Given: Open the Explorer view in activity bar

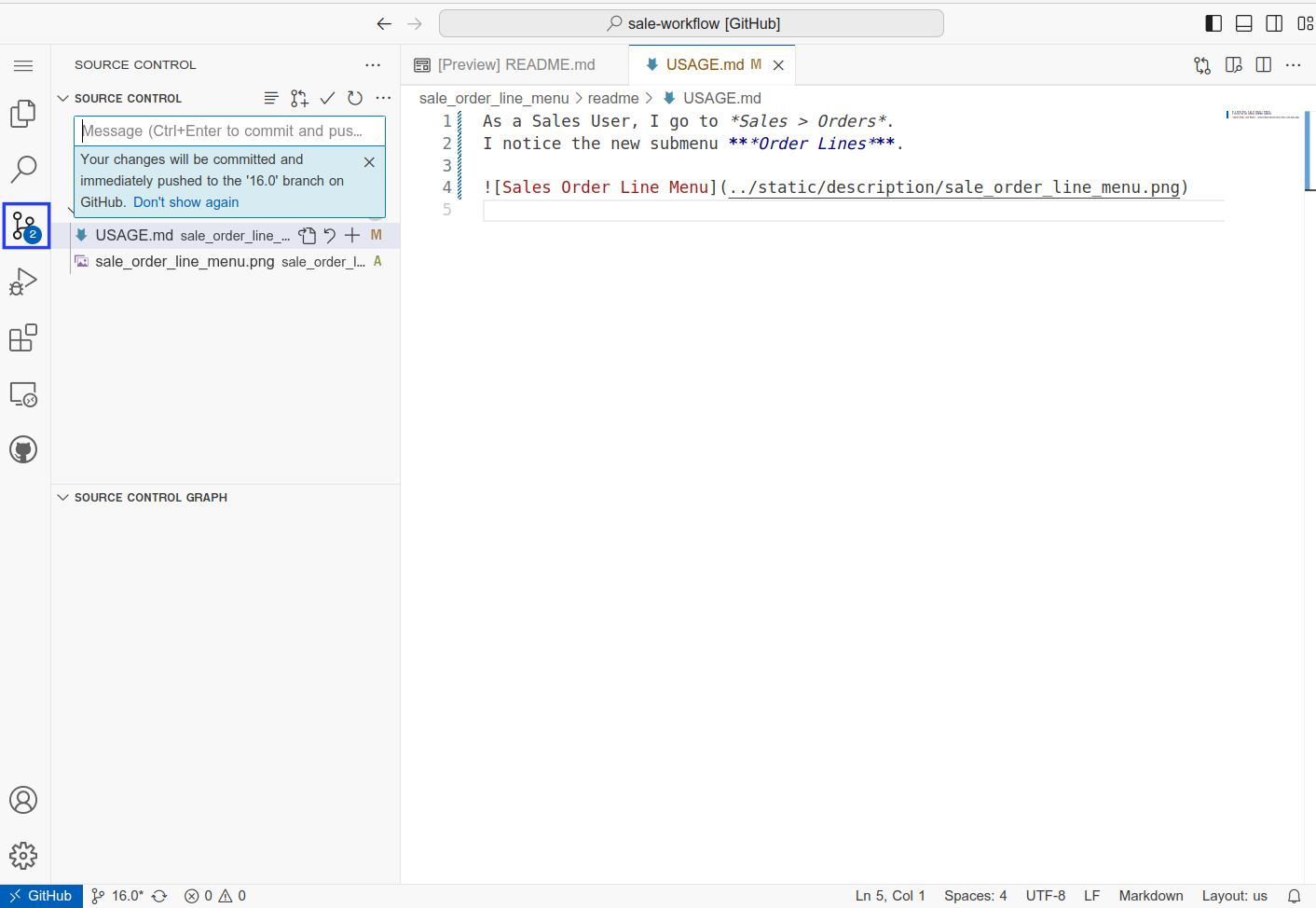Looking at the screenshot, I should tap(23, 114).
